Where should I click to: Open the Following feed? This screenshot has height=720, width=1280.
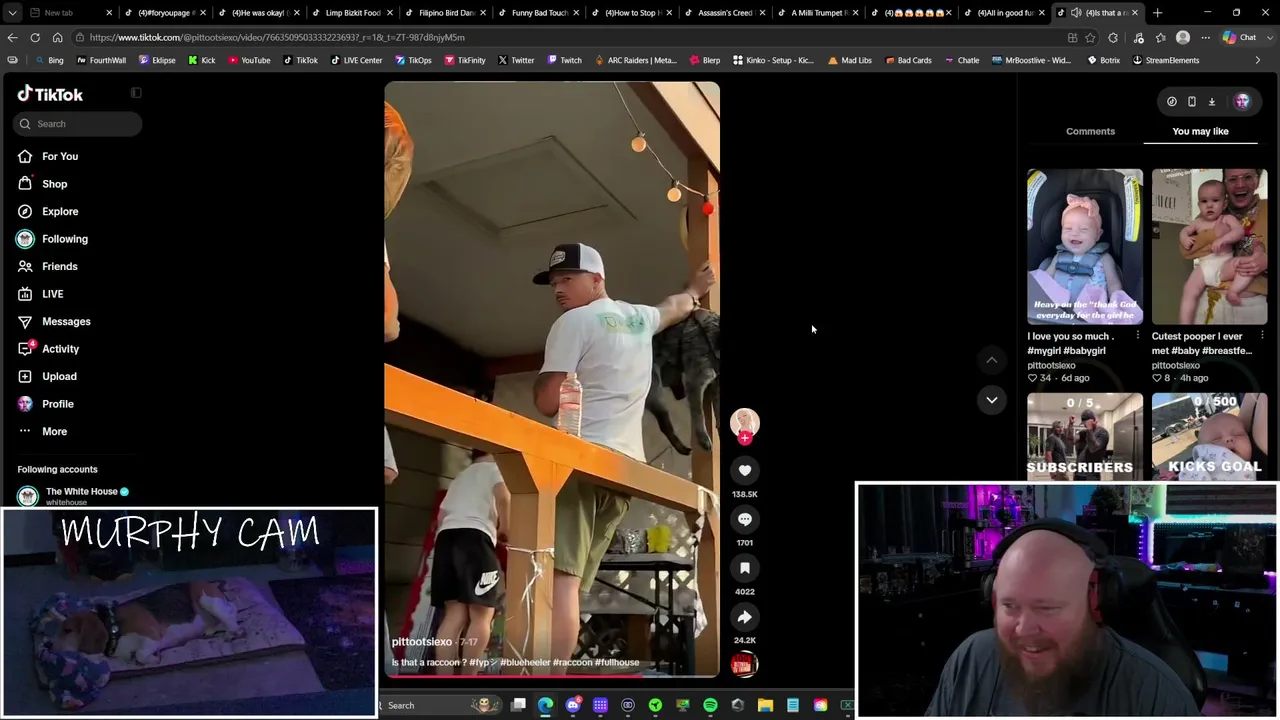coord(65,239)
